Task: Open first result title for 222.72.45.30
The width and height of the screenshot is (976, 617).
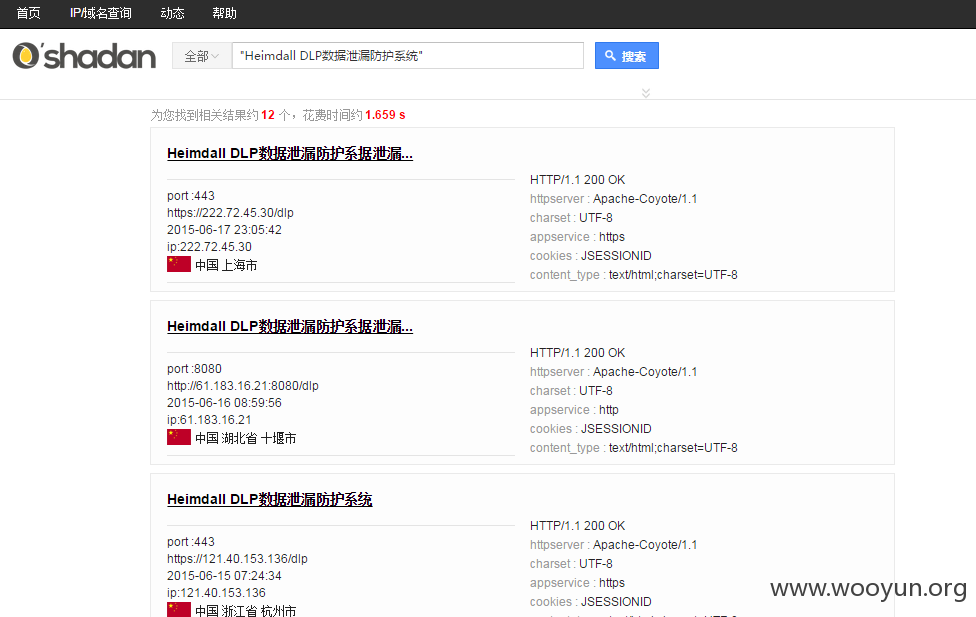Action: point(289,153)
